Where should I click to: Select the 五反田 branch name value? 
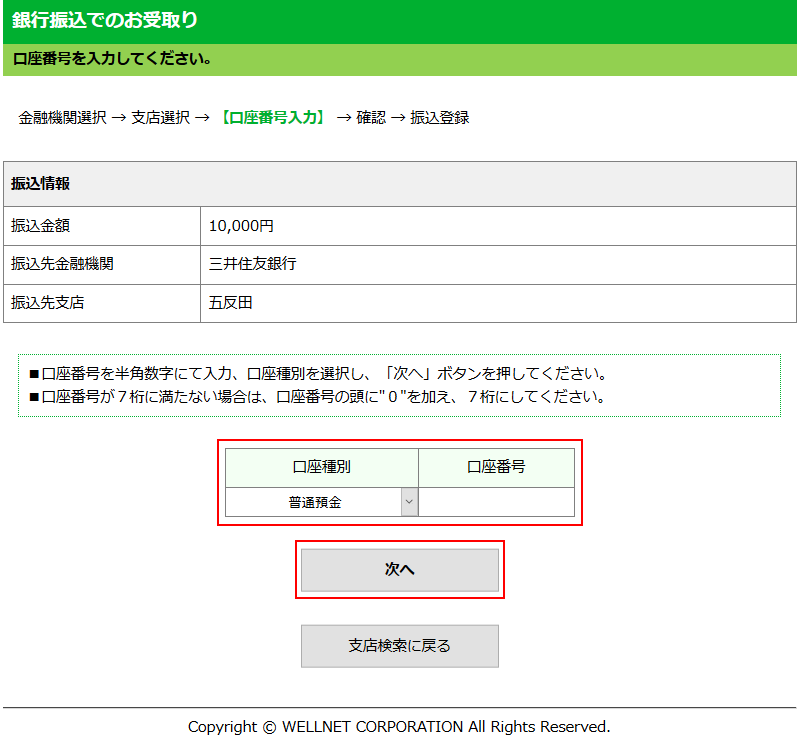coord(230,302)
